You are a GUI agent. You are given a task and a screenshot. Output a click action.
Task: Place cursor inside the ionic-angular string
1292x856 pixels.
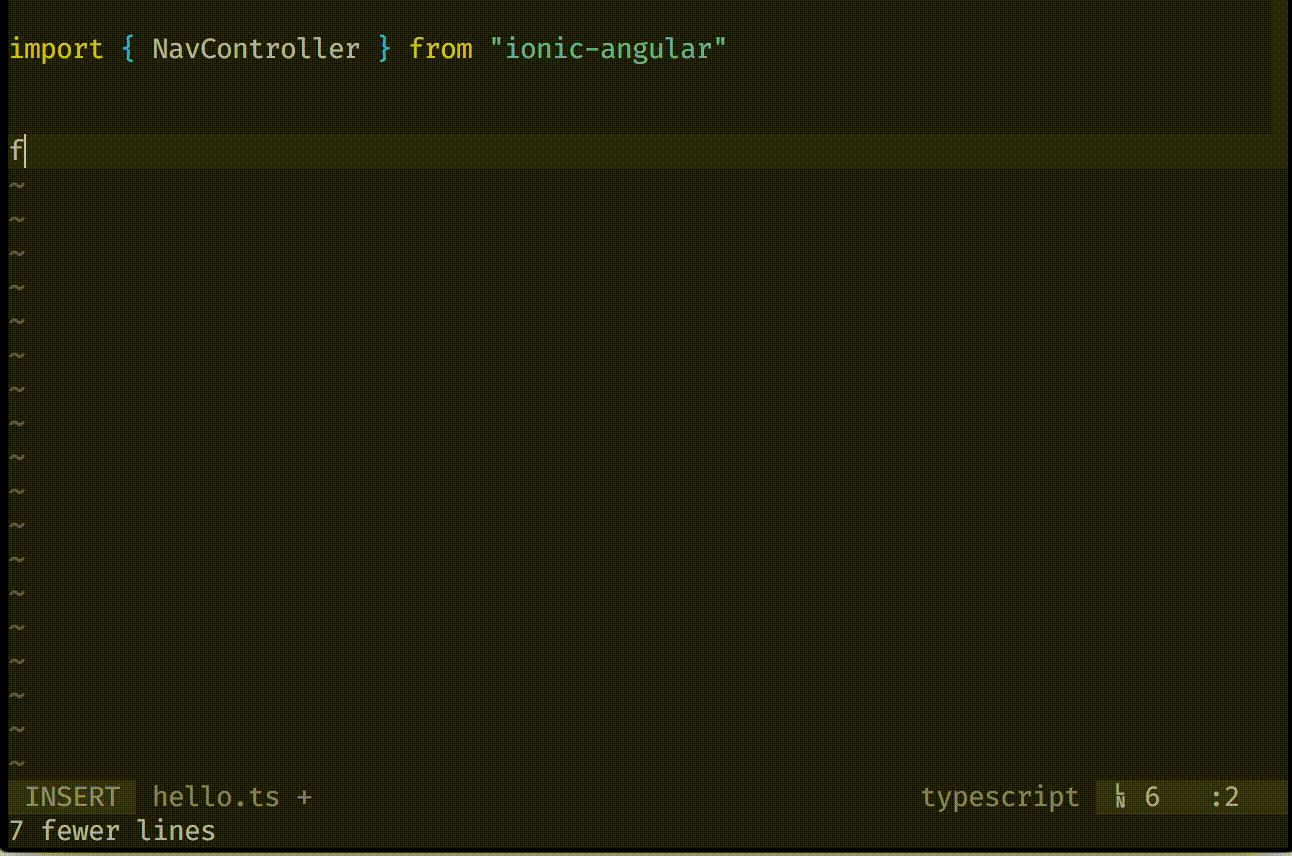[x=608, y=48]
